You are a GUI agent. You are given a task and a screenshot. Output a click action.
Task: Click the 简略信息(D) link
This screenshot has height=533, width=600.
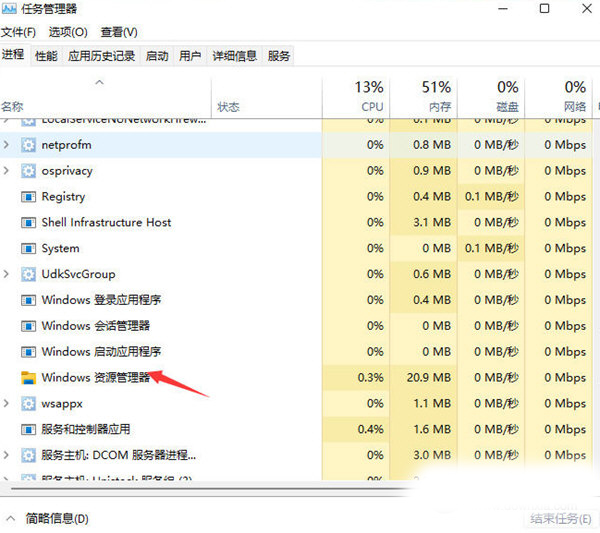pyautogui.click(x=57, y=519)
